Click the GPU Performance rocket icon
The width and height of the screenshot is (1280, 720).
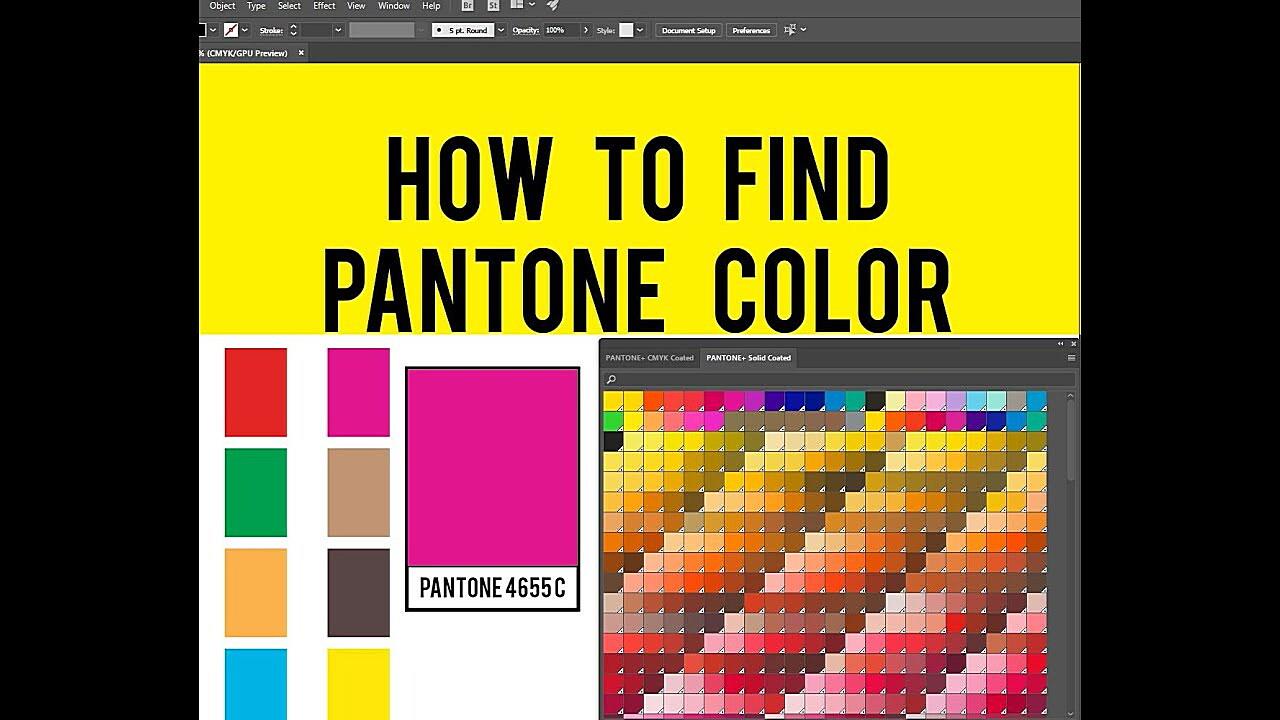[553, 5]
